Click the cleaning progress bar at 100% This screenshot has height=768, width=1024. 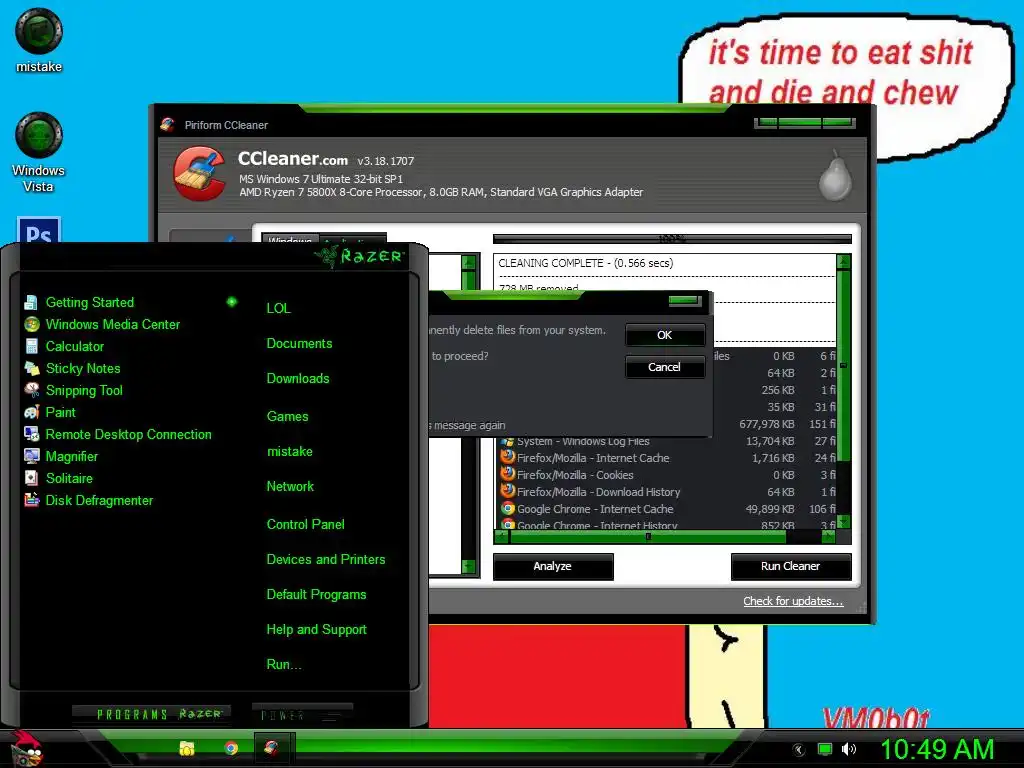tap(672, 239)
